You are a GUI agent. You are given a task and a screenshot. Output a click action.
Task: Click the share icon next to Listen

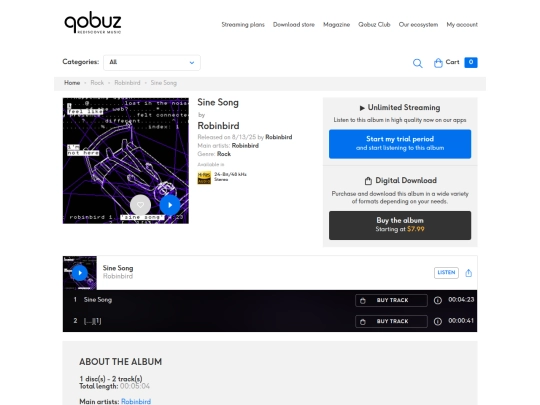468,273
